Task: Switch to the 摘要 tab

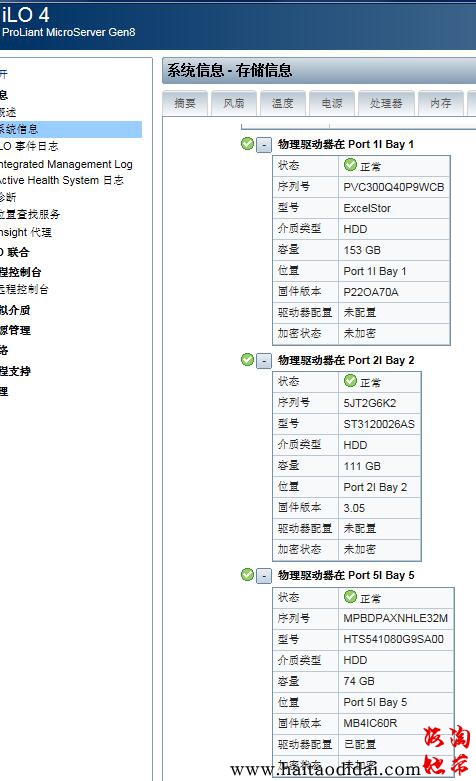Action: pyautogui.click(x=185, y=104)
